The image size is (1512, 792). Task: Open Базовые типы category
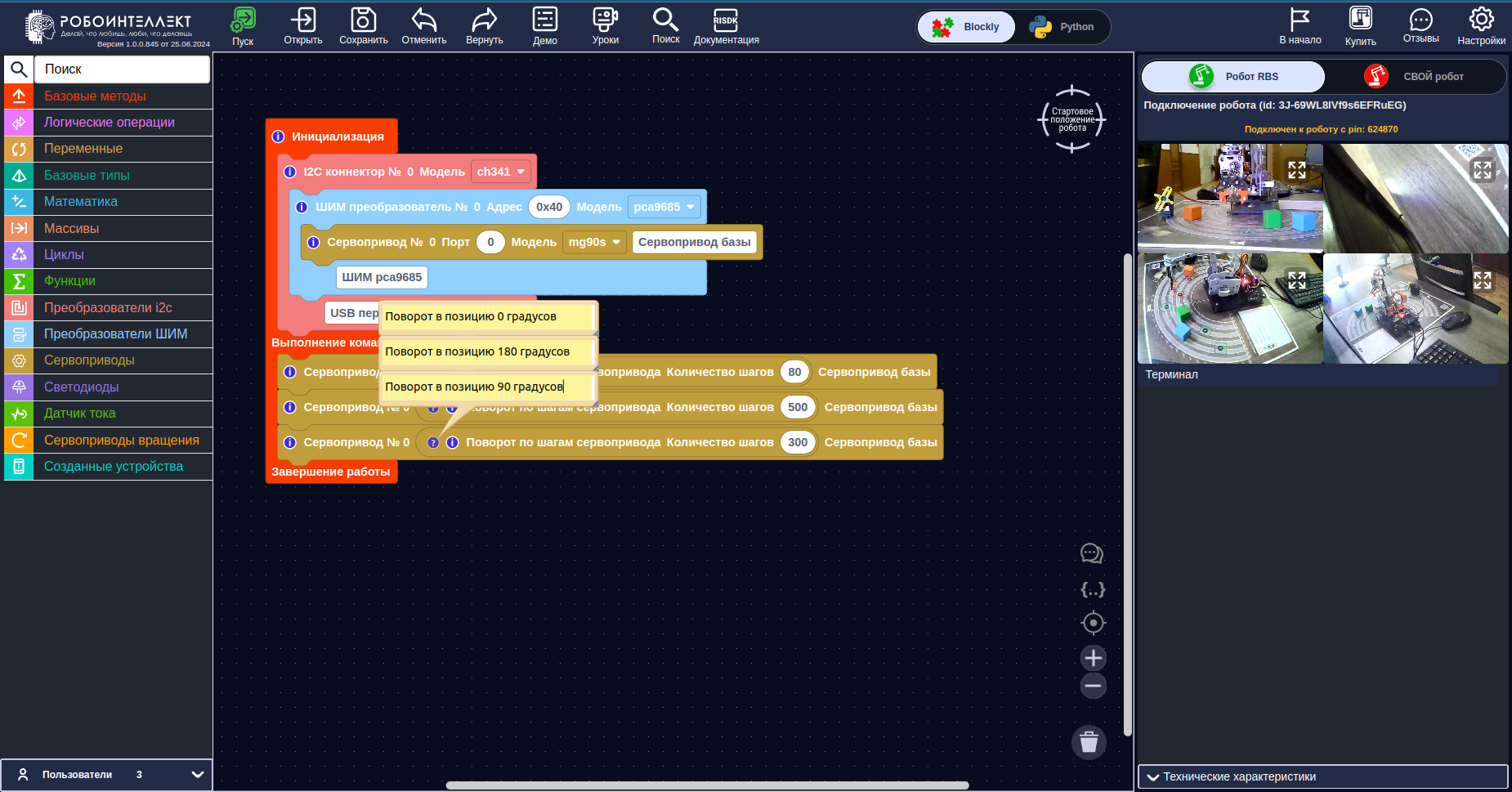[x=108, y=175]
